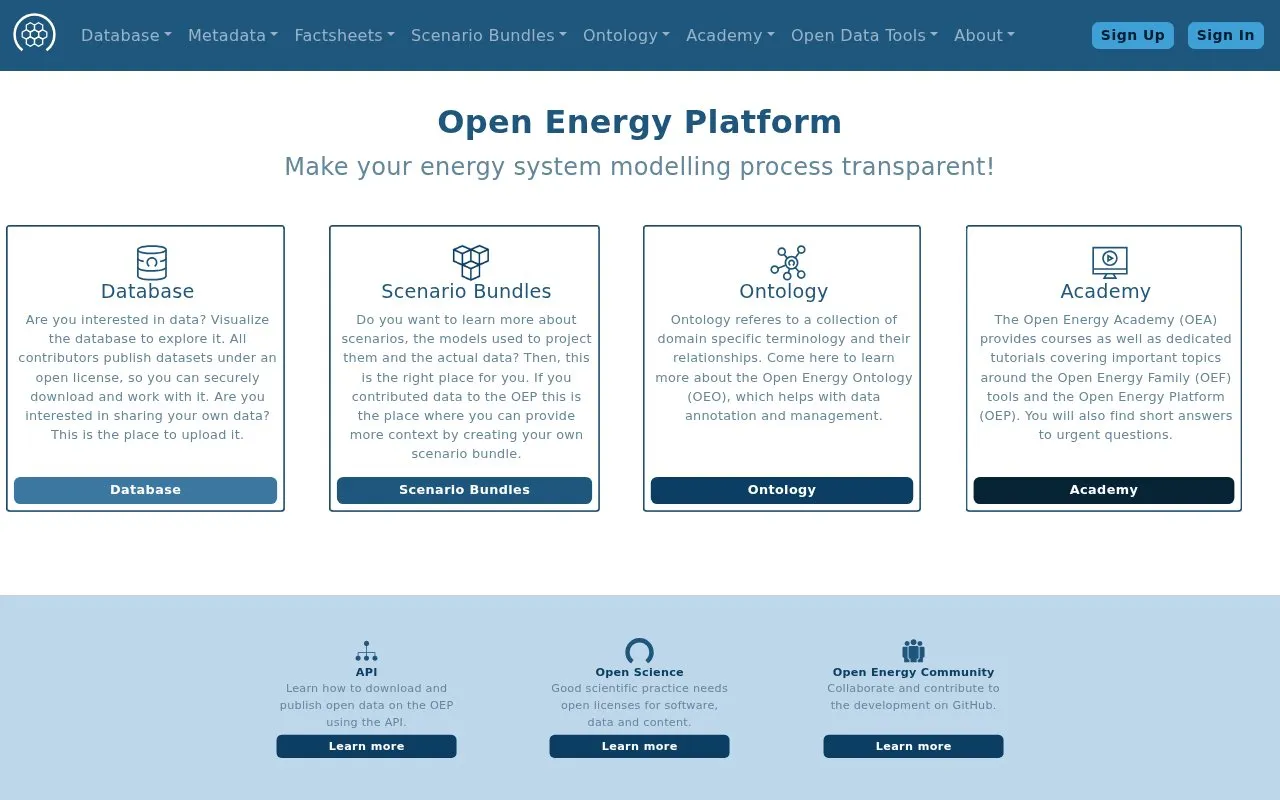
Task: Expand the Open Data Tools menu
Action: pyautogui.click(x=864, y=35)
